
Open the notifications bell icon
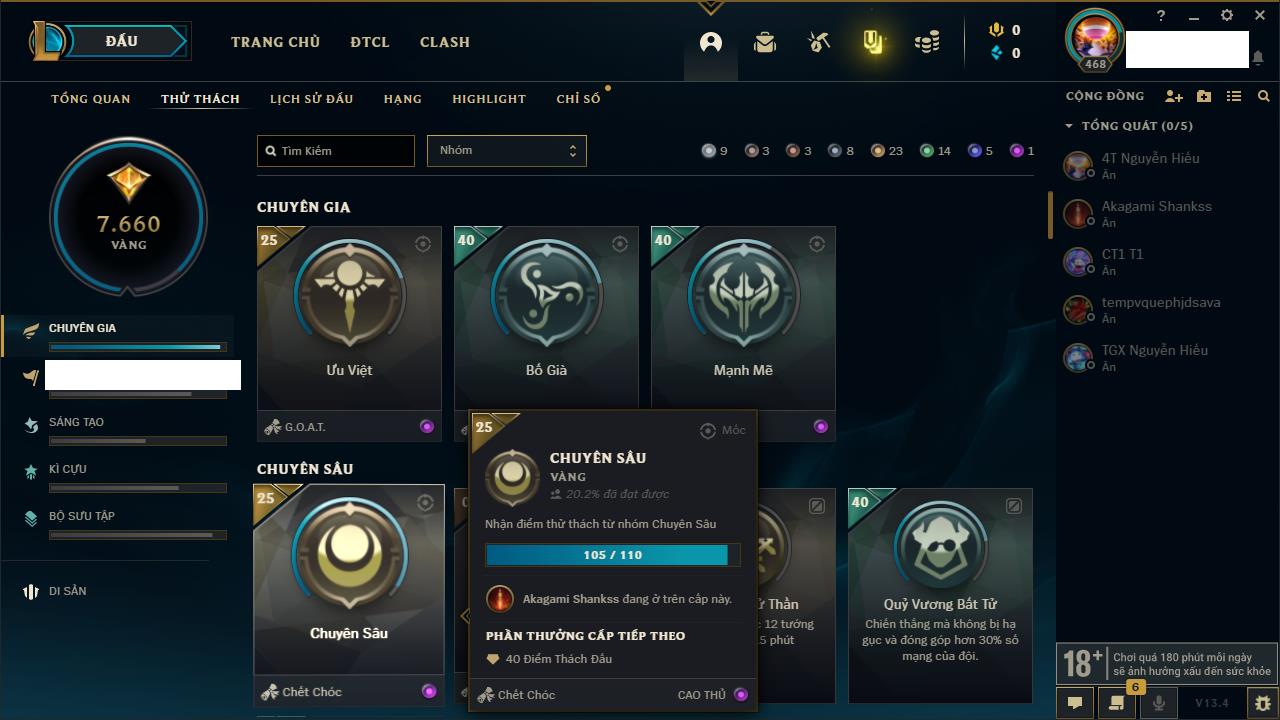[x=1257, y=58]
